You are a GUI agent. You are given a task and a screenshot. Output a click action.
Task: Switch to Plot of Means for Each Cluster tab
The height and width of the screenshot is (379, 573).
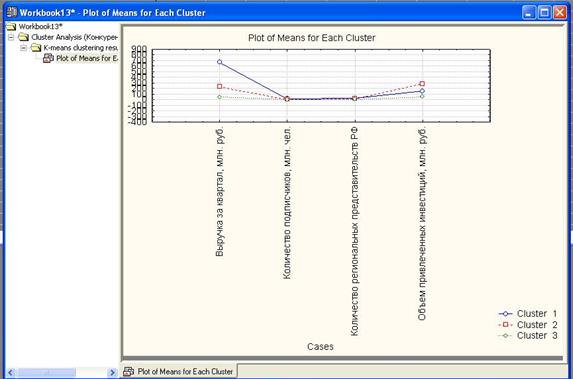click(x=179, y=371)
